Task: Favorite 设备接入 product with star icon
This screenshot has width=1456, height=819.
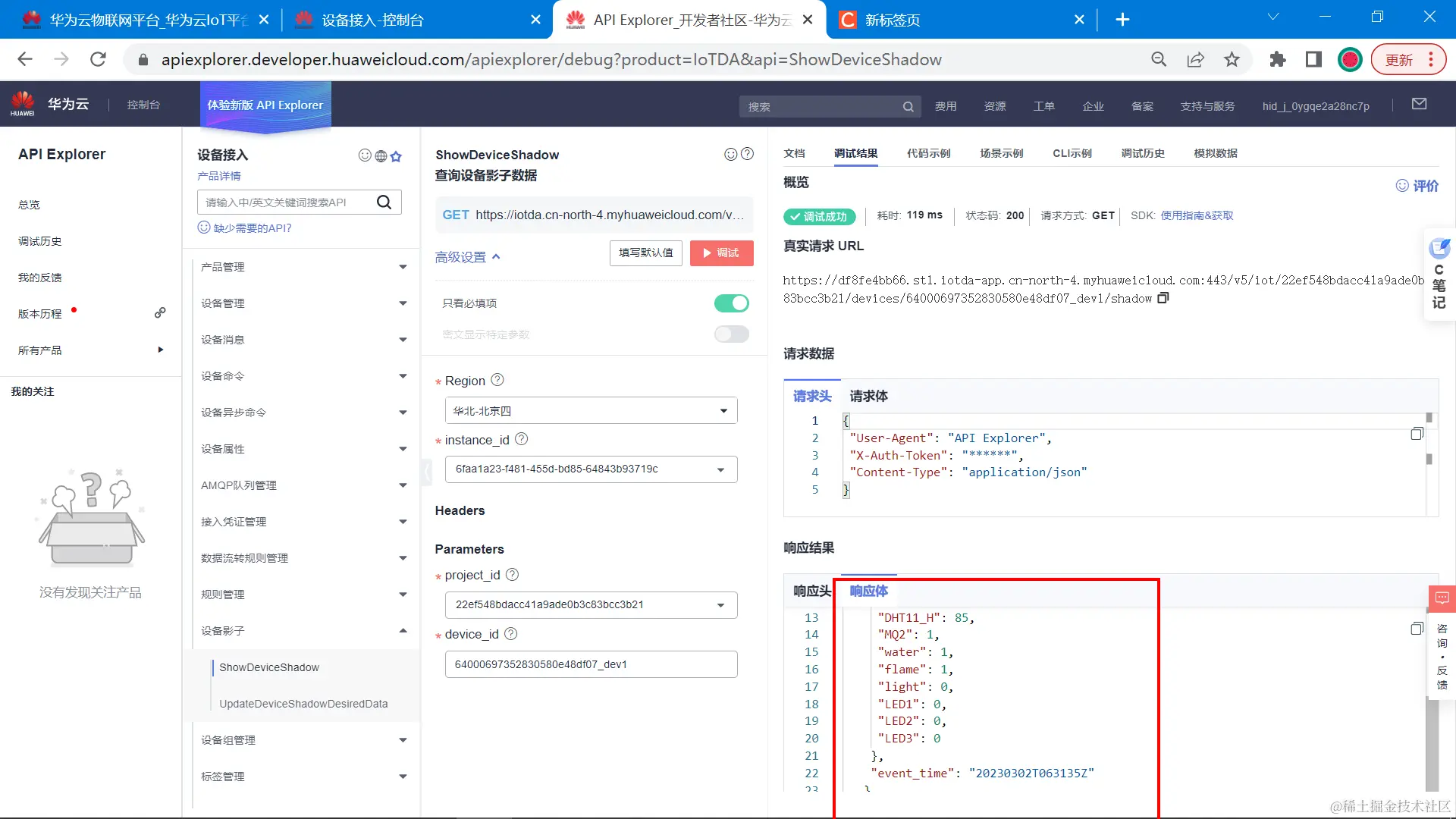Action: [396, 156]
